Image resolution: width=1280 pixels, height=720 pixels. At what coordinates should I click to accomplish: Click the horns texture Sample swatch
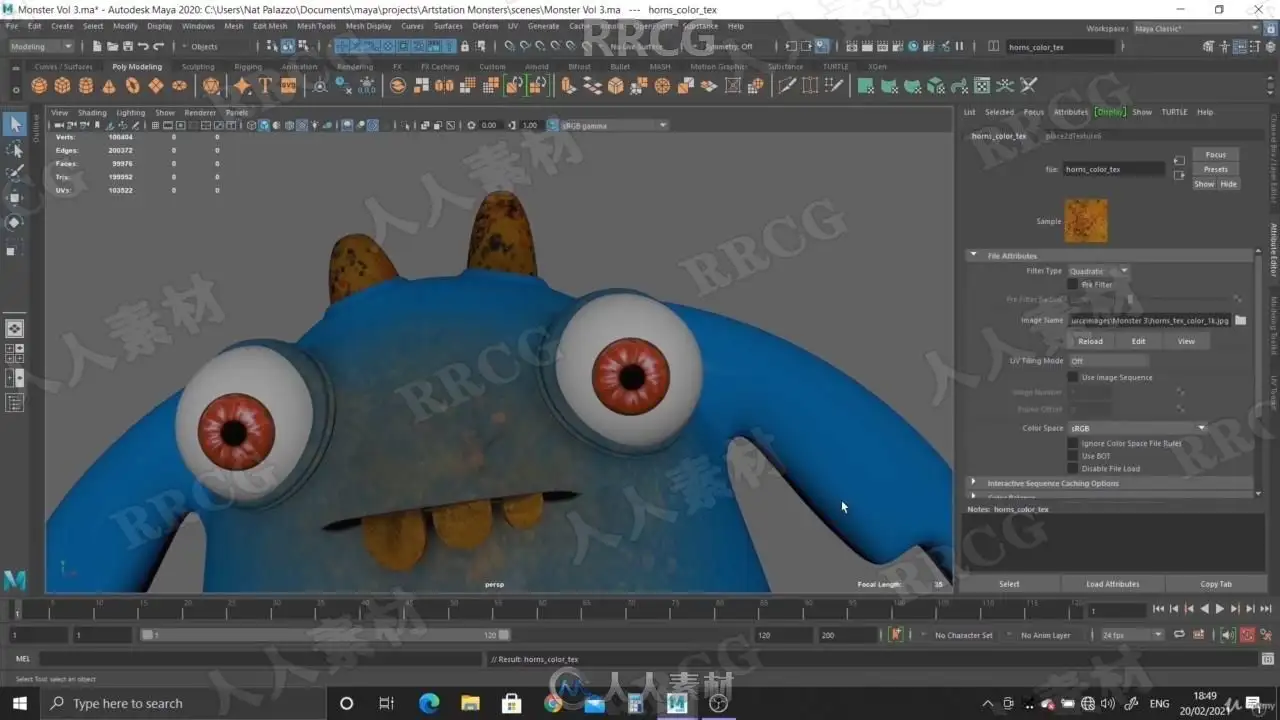pyautogui.click(x=1086, y=221)
